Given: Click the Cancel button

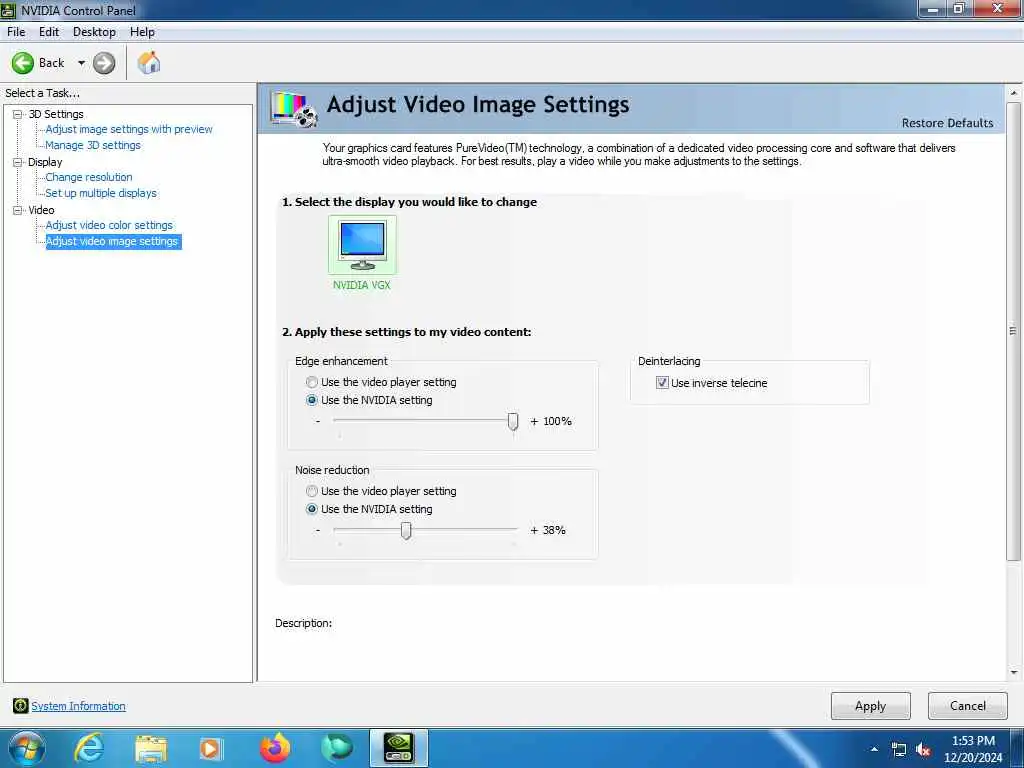Looking at the screenshot, I should 968,706.
